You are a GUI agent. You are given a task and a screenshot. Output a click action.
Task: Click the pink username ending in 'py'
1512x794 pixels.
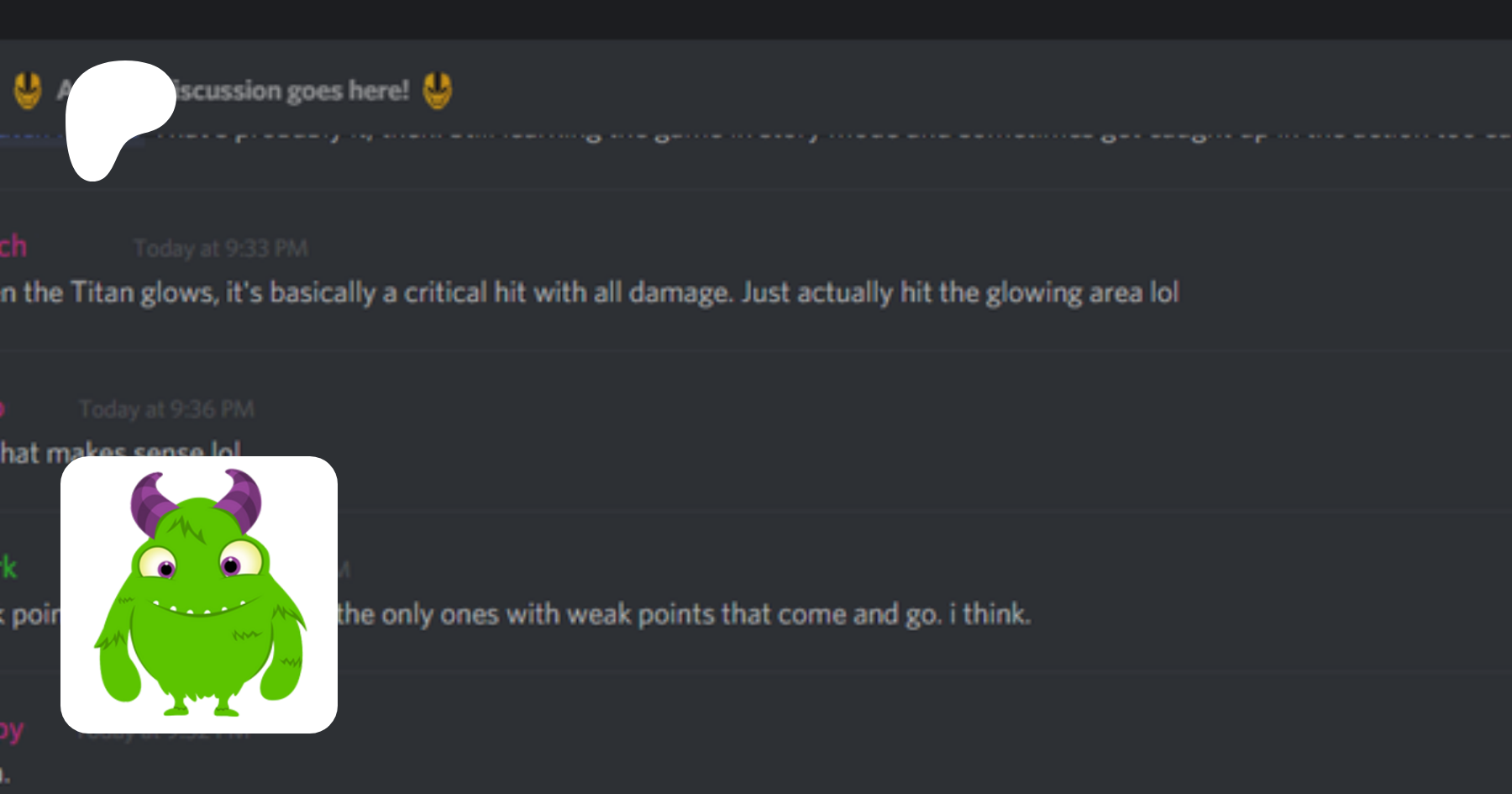pos(12,729)
